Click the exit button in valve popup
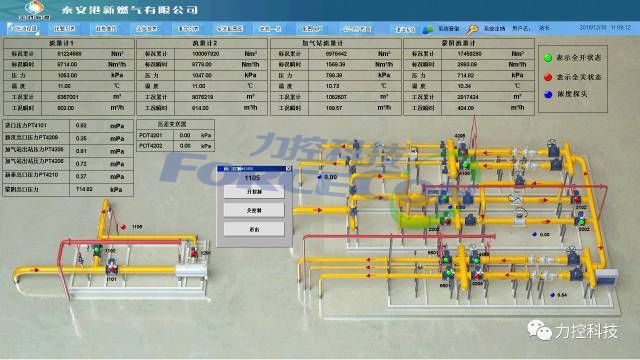This screenshot has width=640, height=360. 254,229
